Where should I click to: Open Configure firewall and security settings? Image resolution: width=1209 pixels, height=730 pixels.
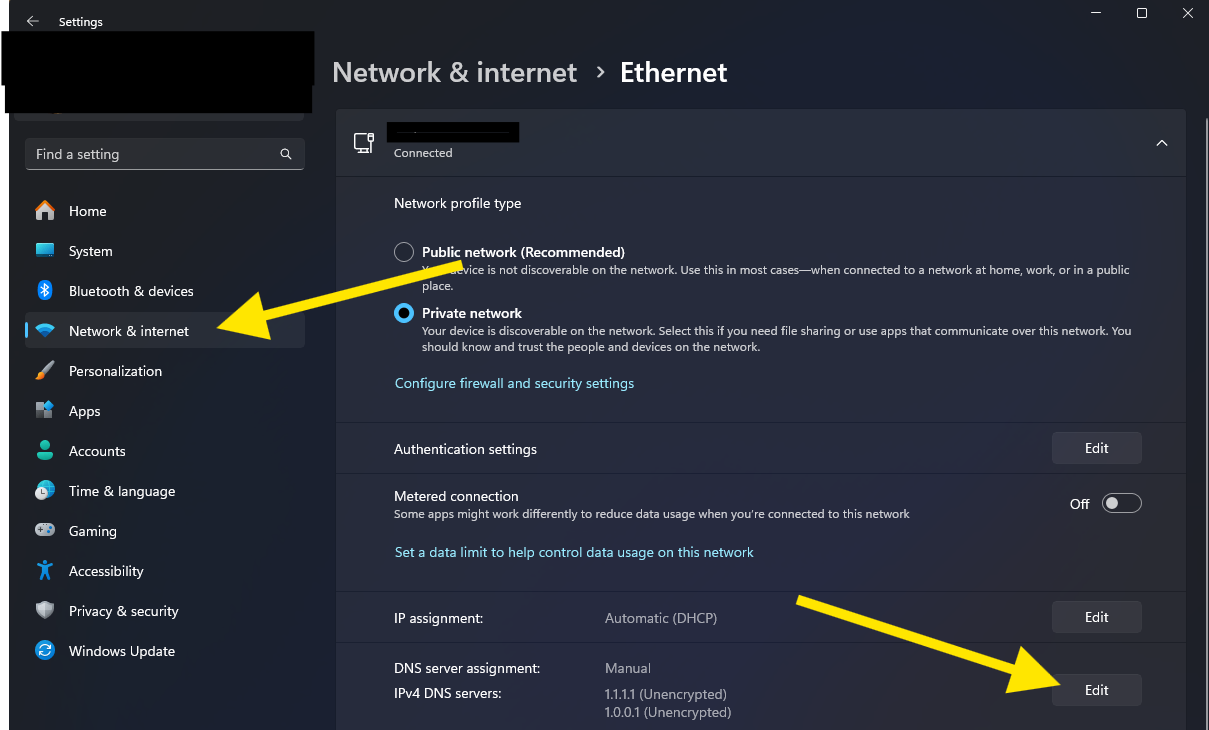tap(514, 383)
